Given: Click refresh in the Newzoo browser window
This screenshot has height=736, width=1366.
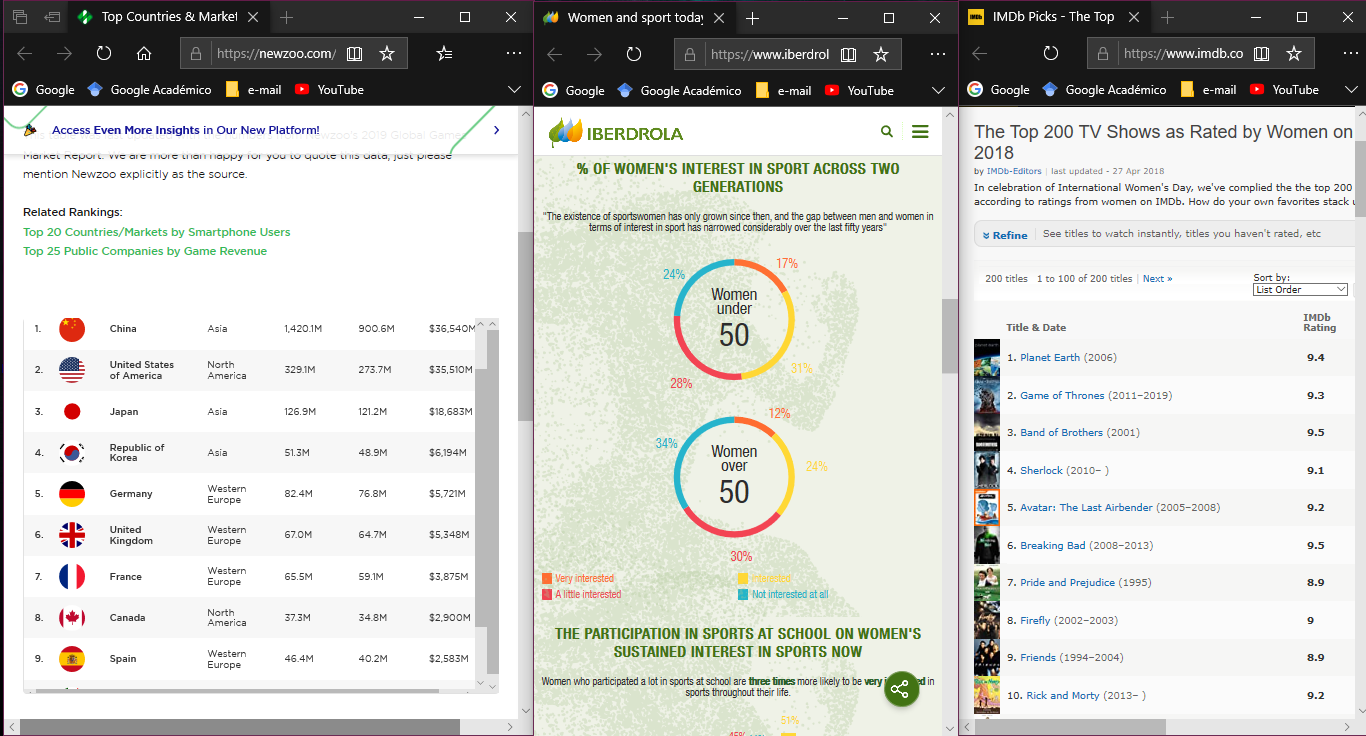Looking at the screenshot, I should pyautogui.click(x=104, y=54).
